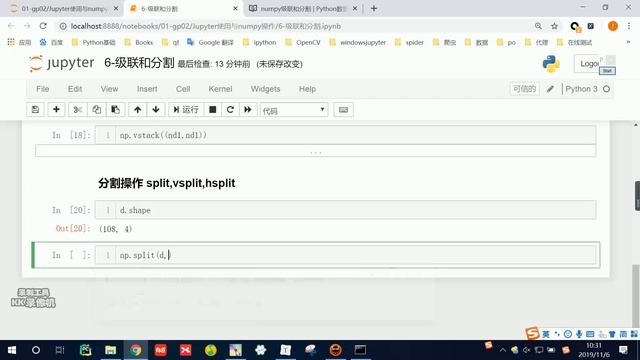
Task: Reload the page
Action: [43, 26]
